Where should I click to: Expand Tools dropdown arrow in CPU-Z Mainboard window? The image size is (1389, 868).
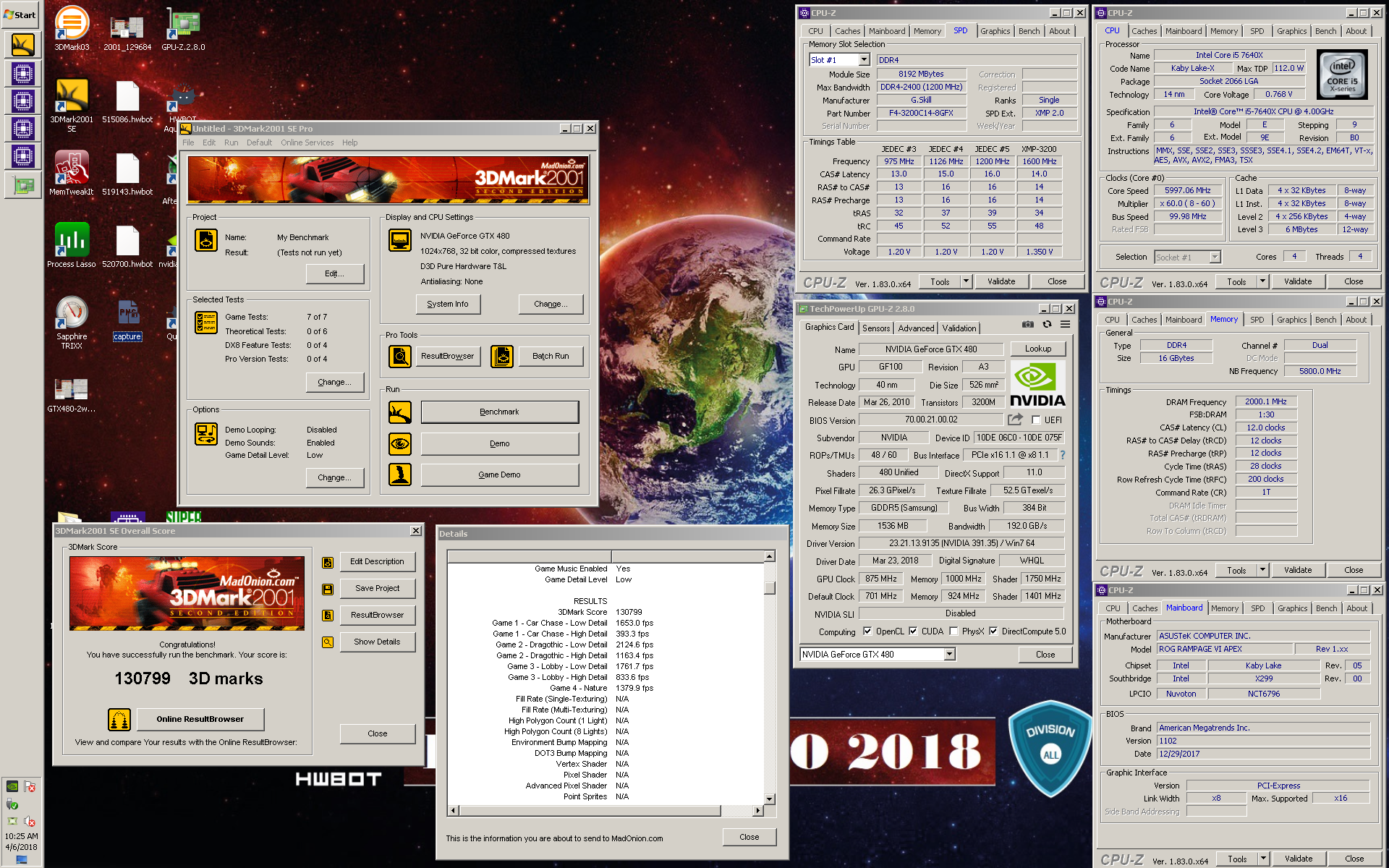coord(1263,859)
